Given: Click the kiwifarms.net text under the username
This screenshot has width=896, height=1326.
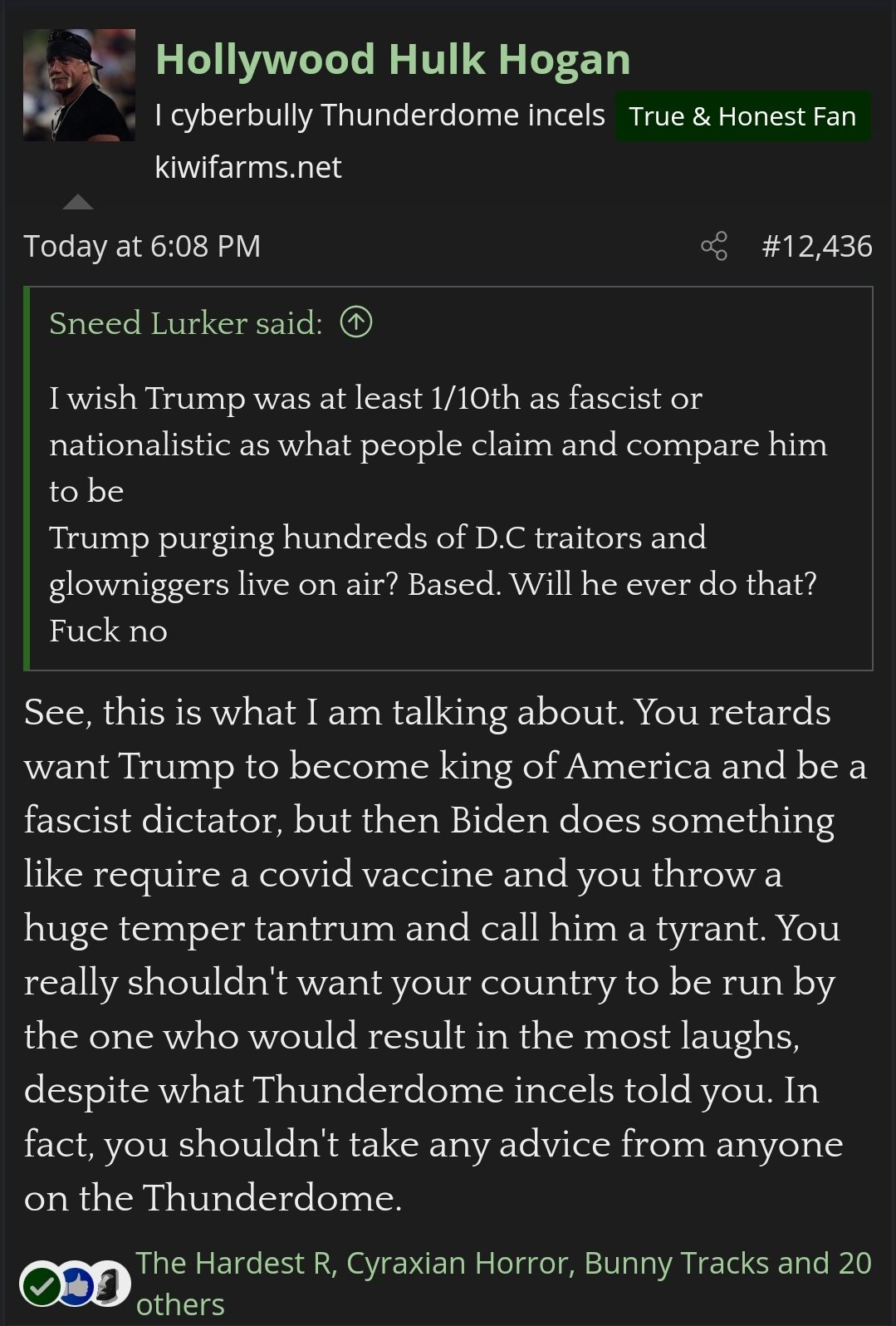Looking at the screenshot, I should coord(247,168).
